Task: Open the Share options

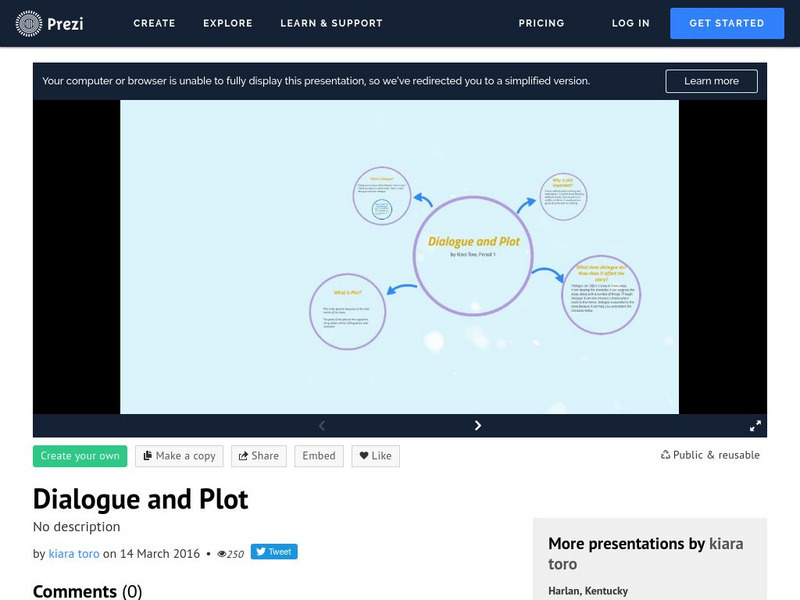Action: 258,456
